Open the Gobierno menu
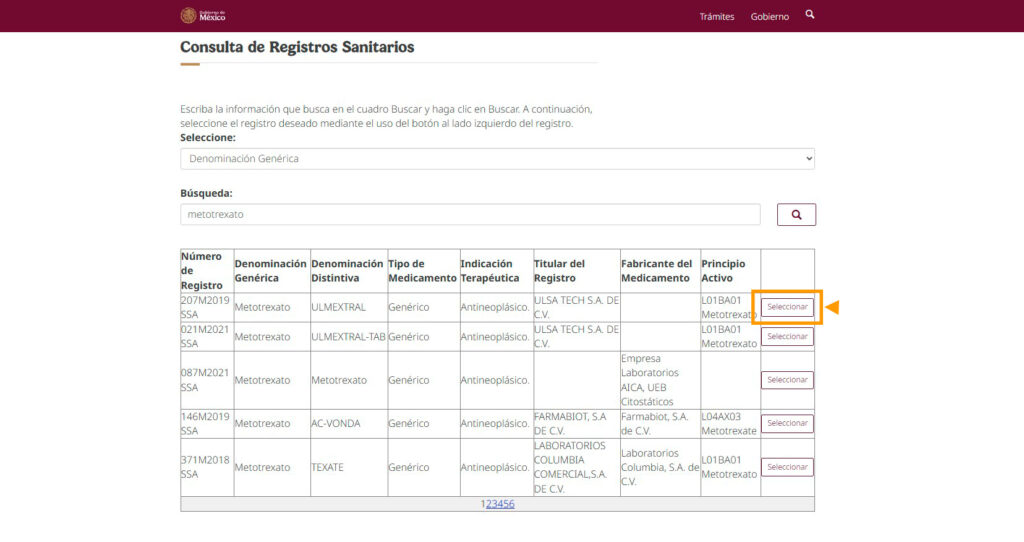 (x=769, y=16)
